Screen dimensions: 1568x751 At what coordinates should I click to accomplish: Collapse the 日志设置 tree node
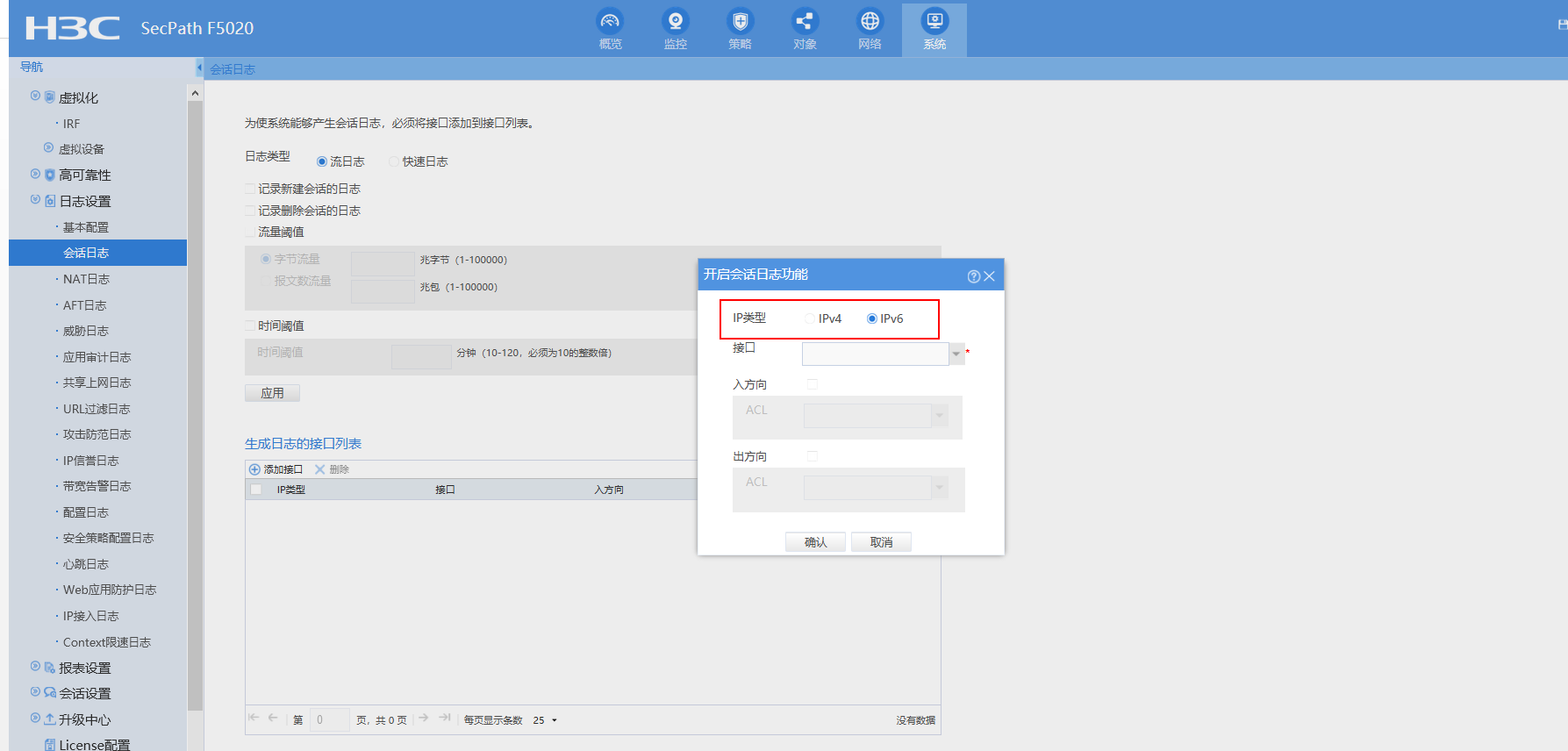[35, 199]
